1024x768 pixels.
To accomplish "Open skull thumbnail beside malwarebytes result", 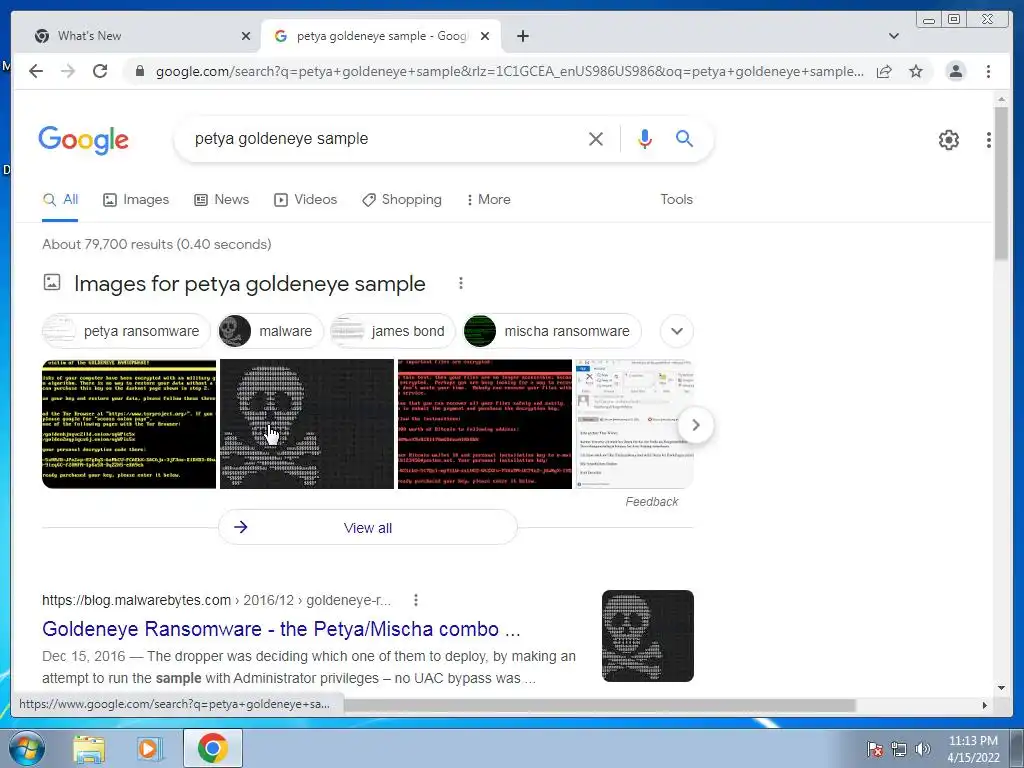I will pyautogui.click(x=648, y=636).
